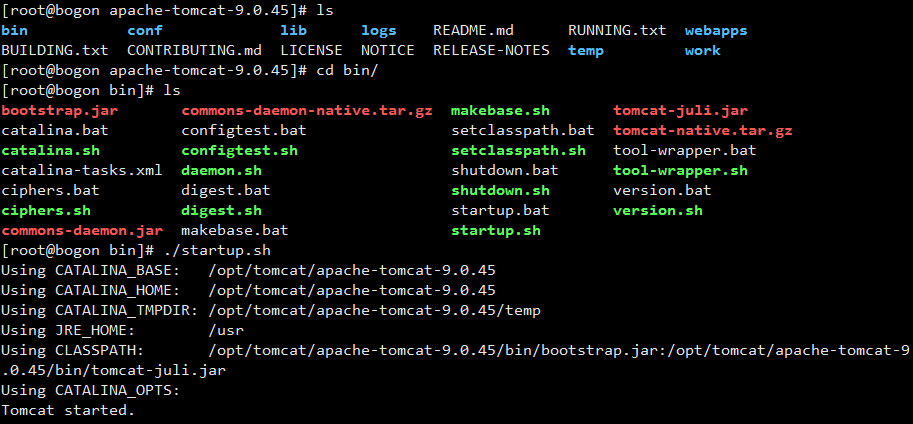This screenshot has height=424, width=913.
Task: Select the CONTRIBUTING.md file name
Action: tap(194, 51)
